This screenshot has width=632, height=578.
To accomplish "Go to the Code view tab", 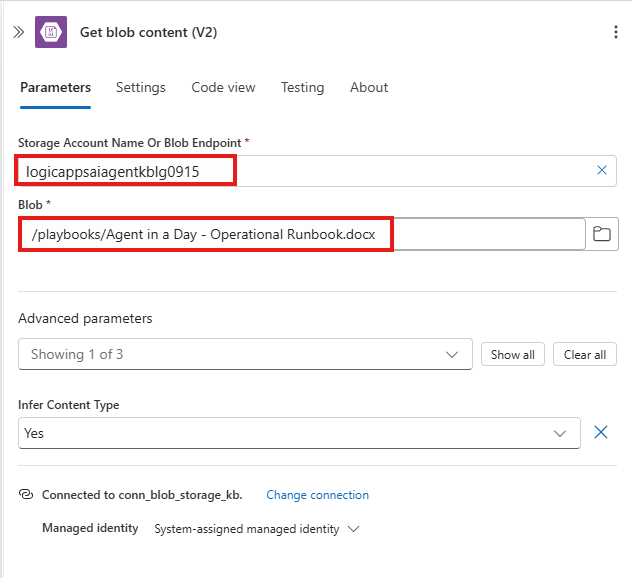I will (223, 88).
